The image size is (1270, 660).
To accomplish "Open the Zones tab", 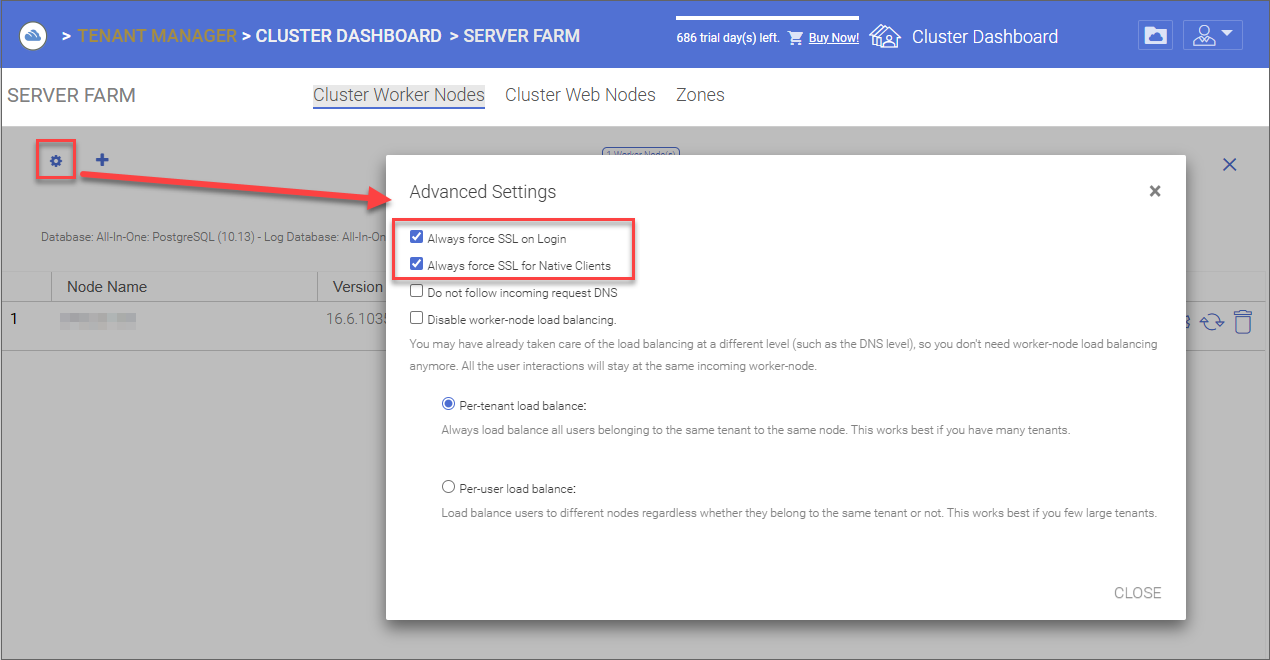I will point(700,95).
